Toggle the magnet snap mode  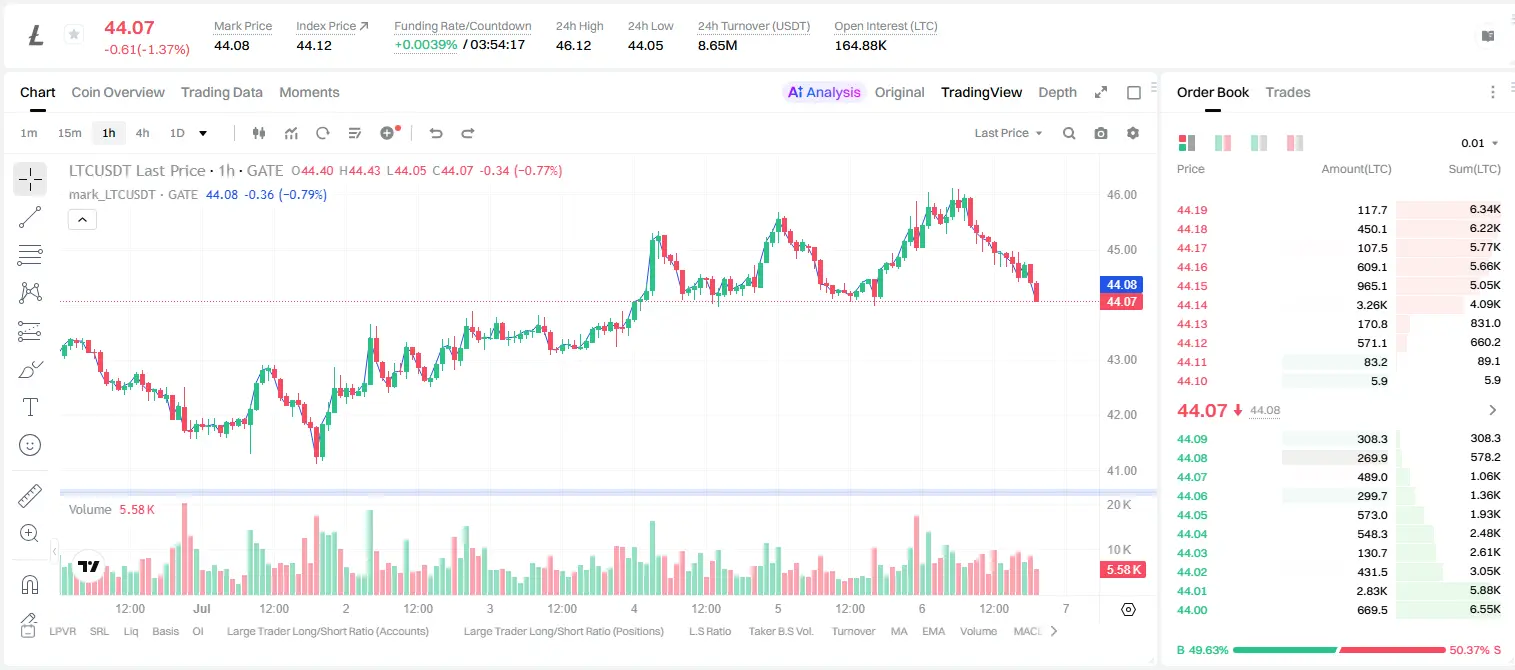(x=30, y=584)
